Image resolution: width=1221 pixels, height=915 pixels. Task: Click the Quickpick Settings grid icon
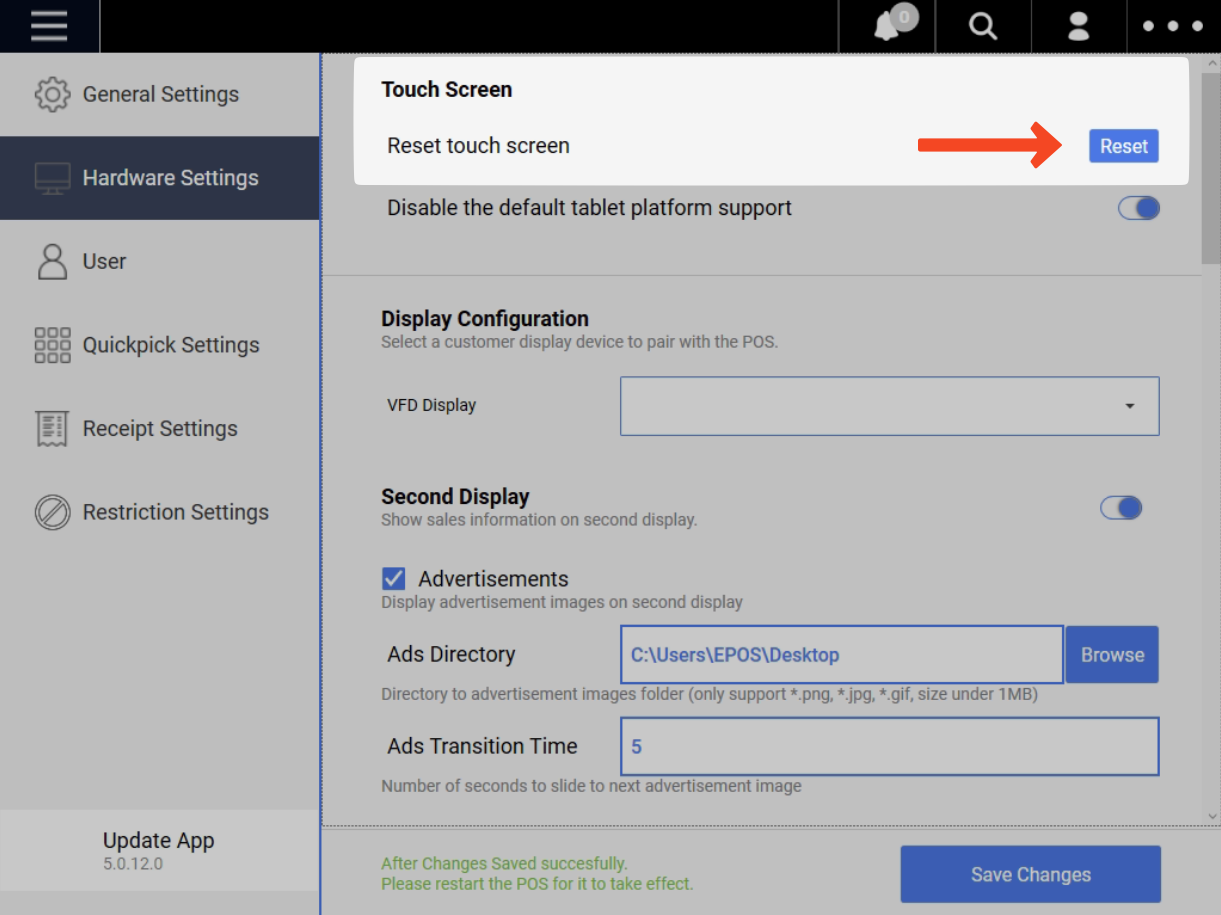pos(52,345)
